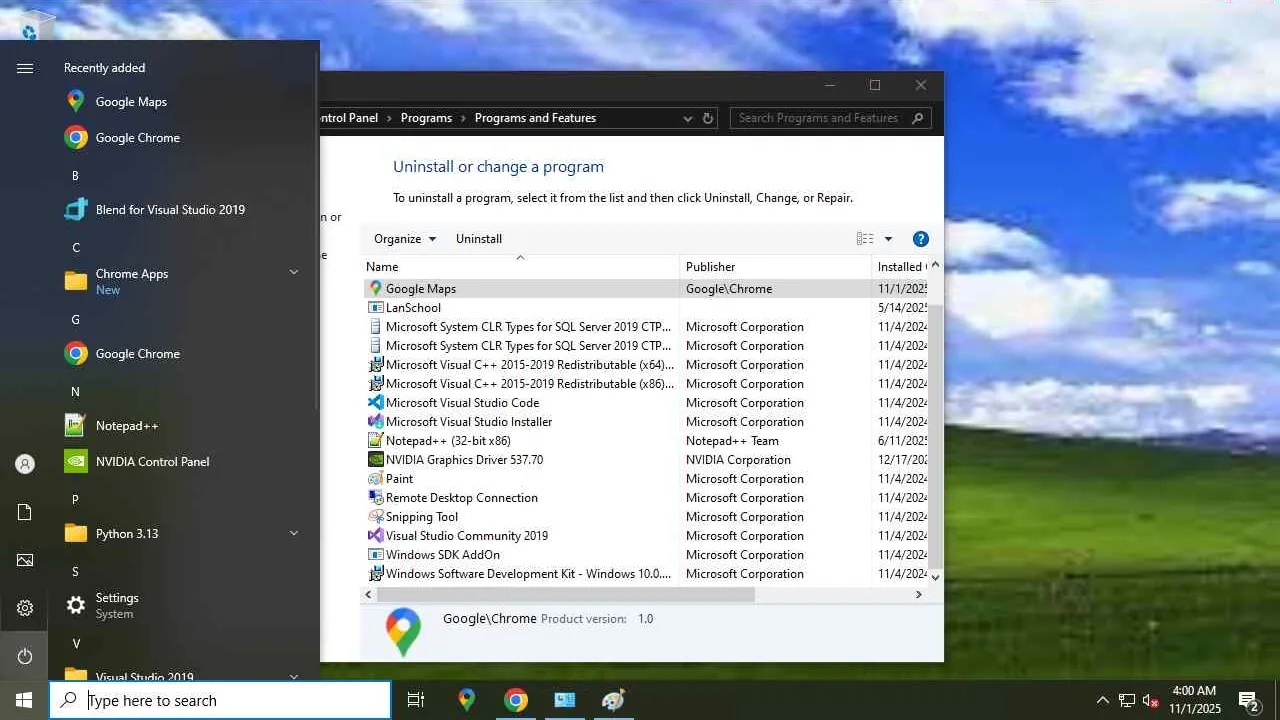Click the letter P header in Start
Screen dimensions: 1280x720
pos(75,500)
